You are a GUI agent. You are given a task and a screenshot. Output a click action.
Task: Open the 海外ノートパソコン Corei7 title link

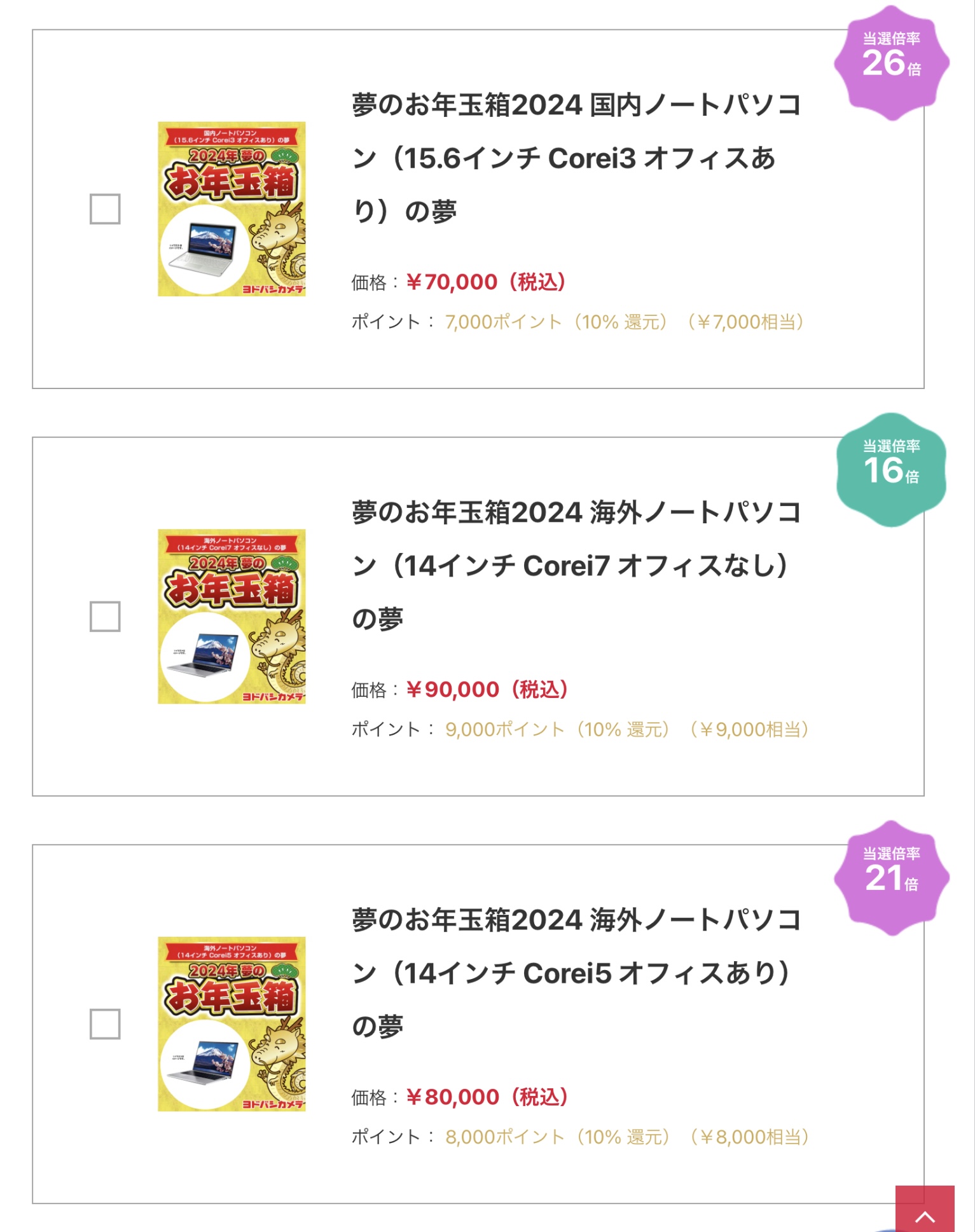[576, 565]
